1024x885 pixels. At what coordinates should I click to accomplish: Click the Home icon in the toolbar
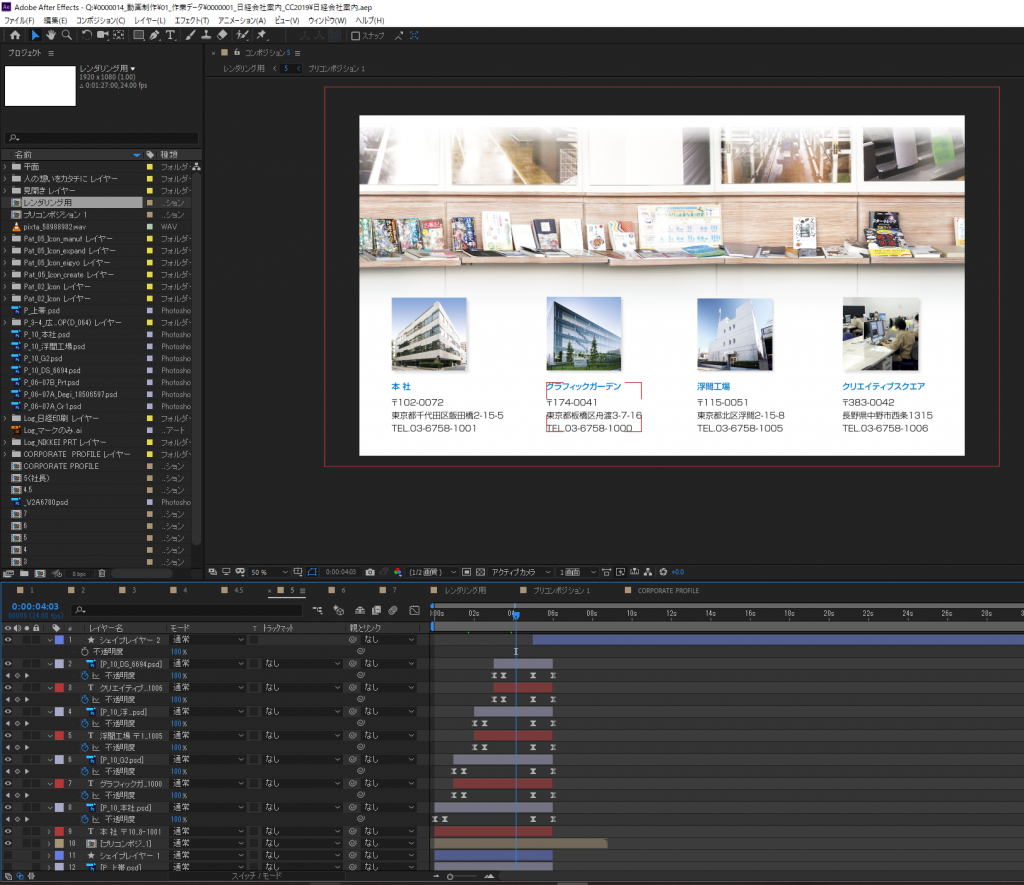pos(15,35)
